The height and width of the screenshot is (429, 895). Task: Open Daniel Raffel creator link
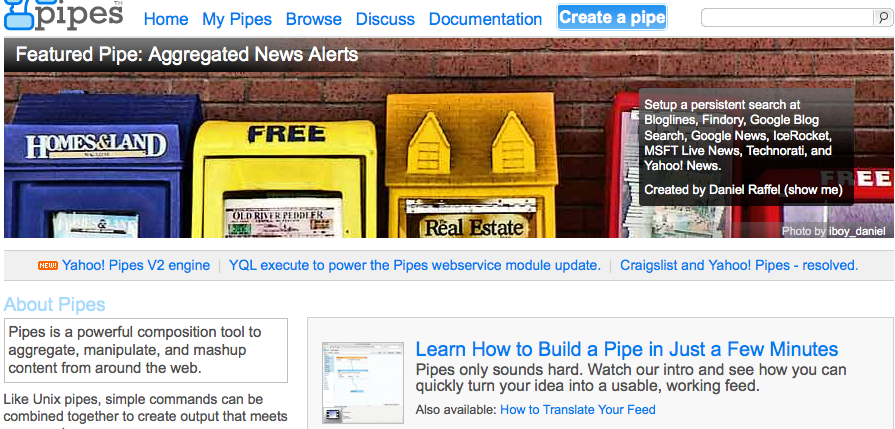coord(744,190)
